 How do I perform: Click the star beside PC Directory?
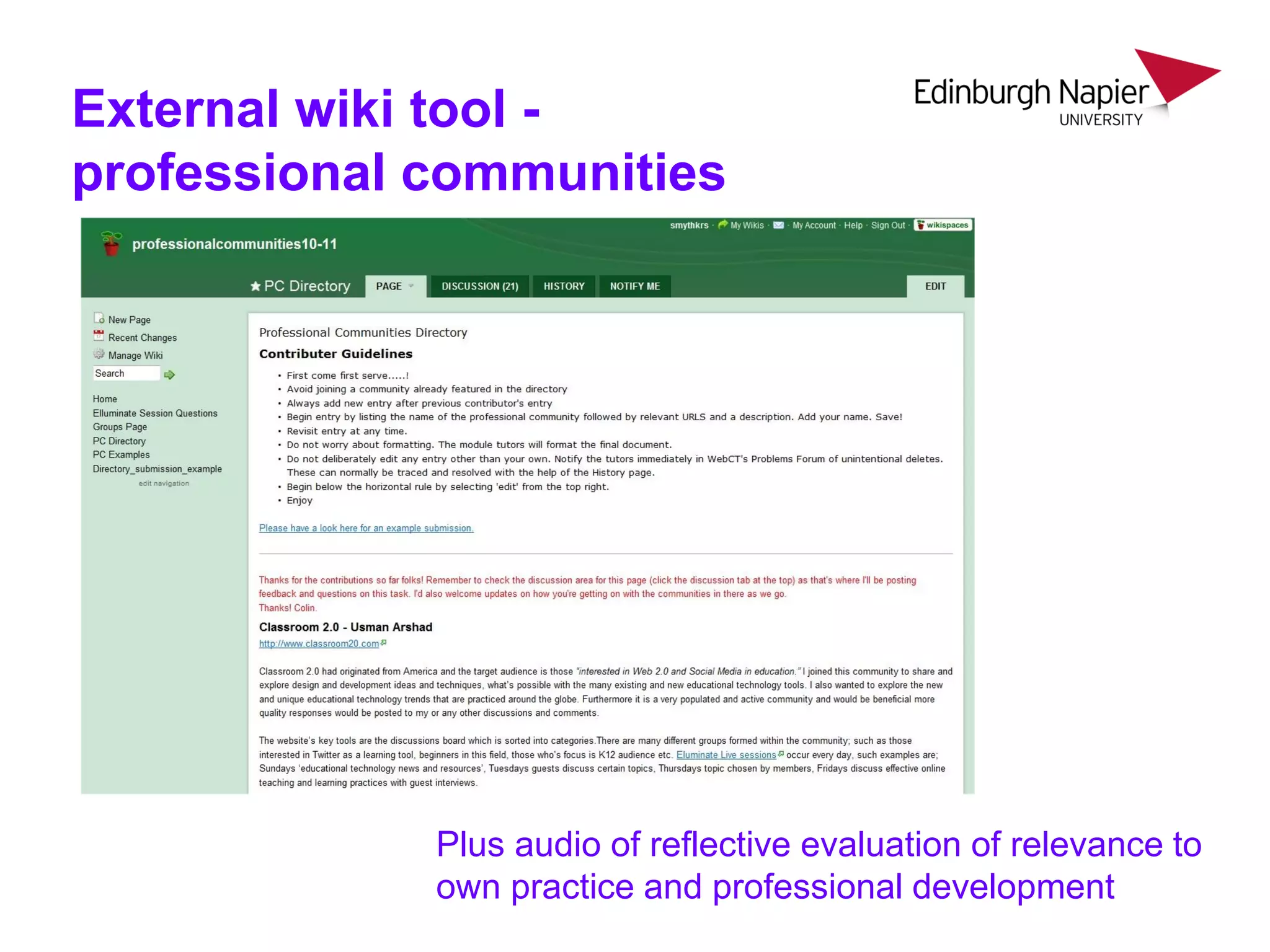255,286
